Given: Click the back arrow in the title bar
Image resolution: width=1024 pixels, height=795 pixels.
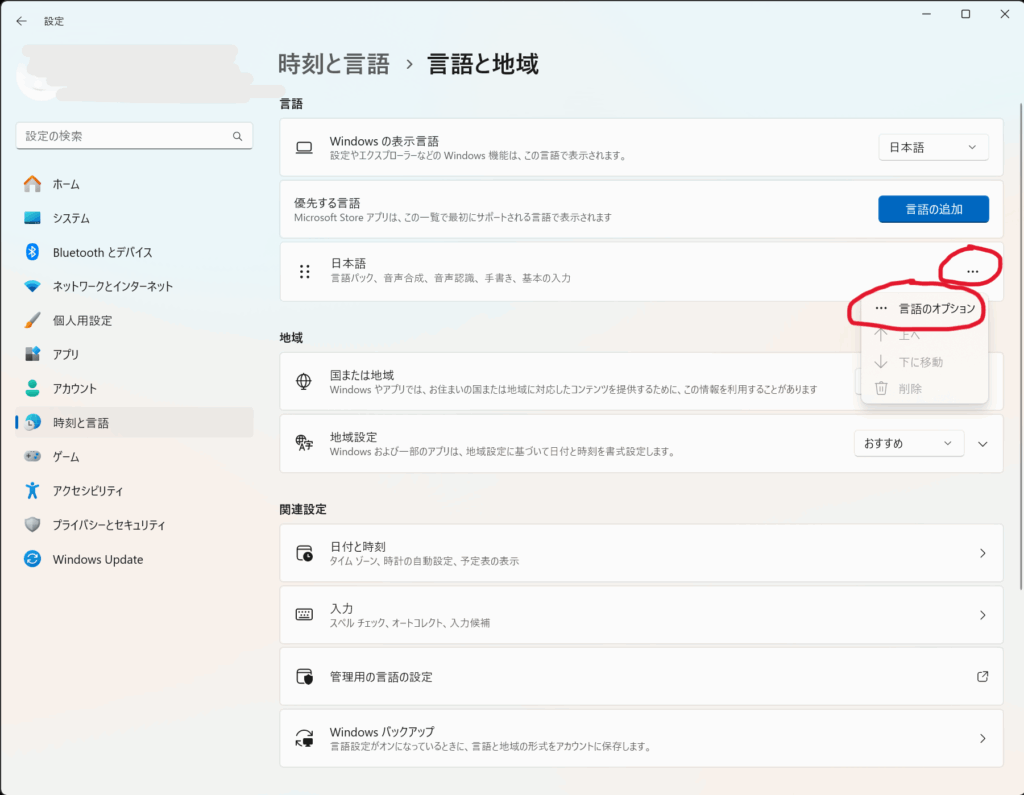Looking at the screenshot, I should coord(22,21).
